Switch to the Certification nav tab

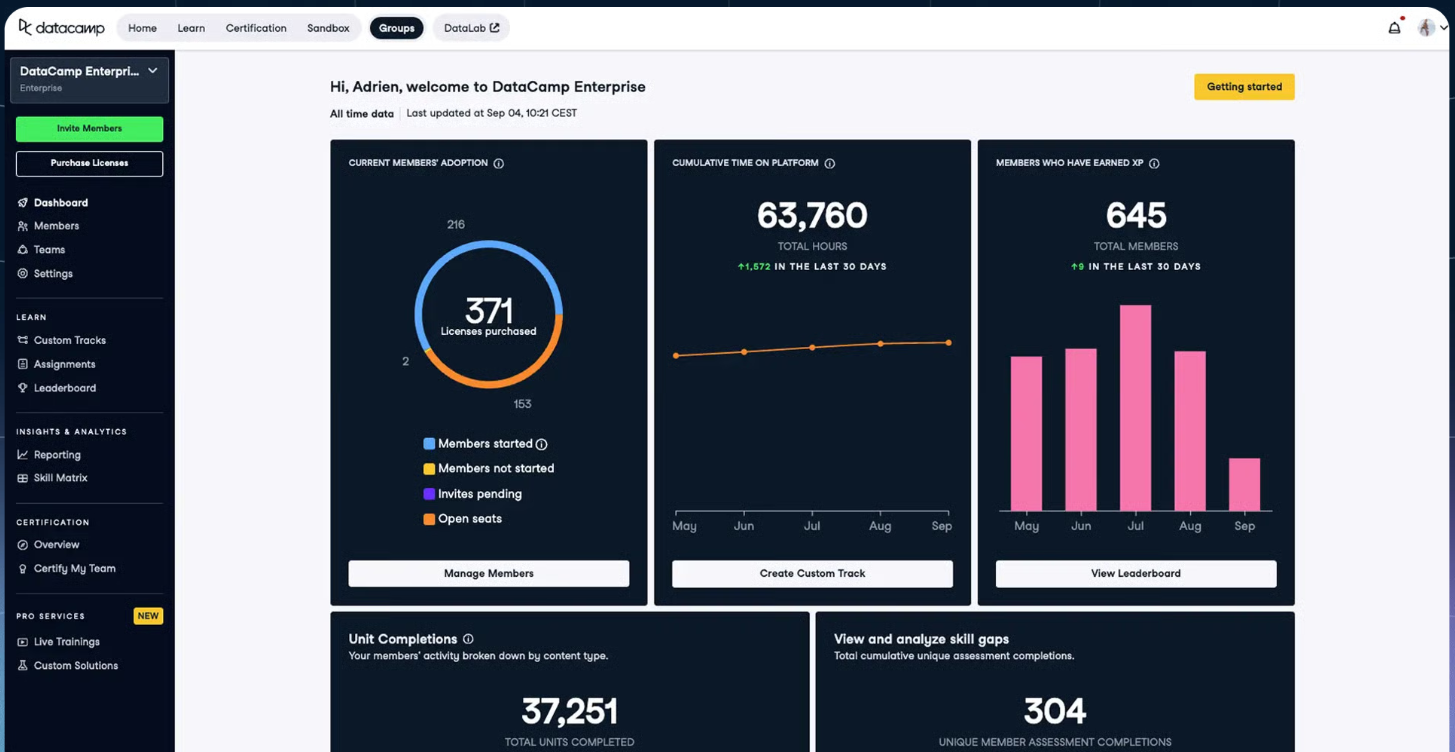pos(256,28)
